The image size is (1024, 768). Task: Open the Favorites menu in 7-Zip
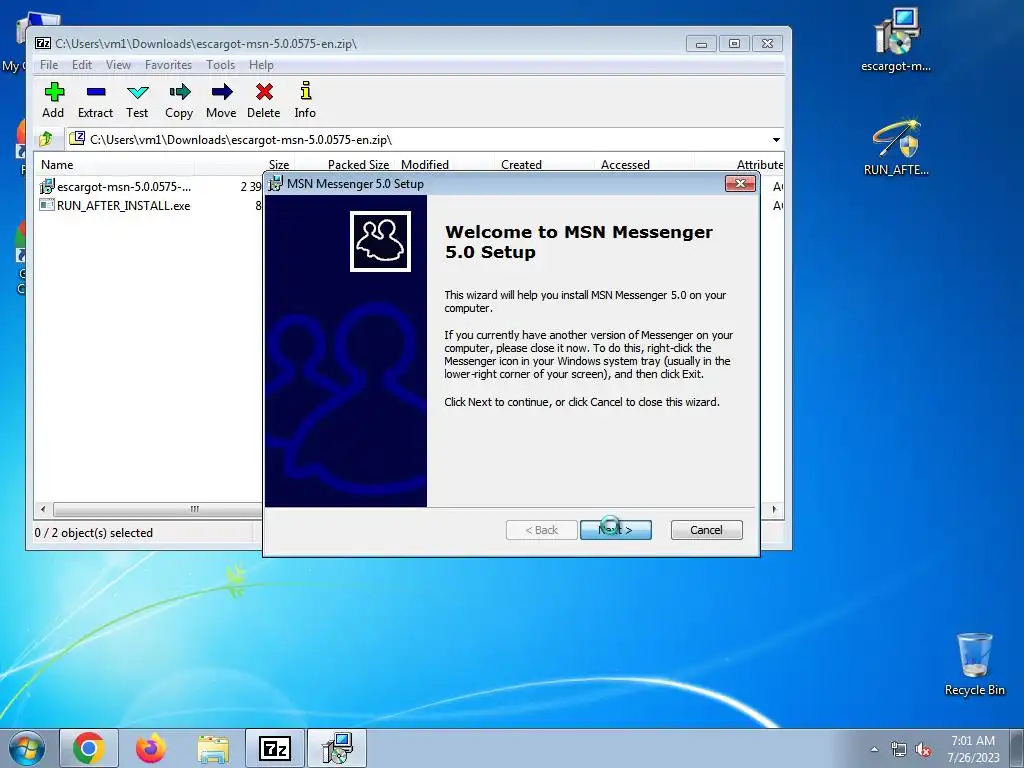168,65
